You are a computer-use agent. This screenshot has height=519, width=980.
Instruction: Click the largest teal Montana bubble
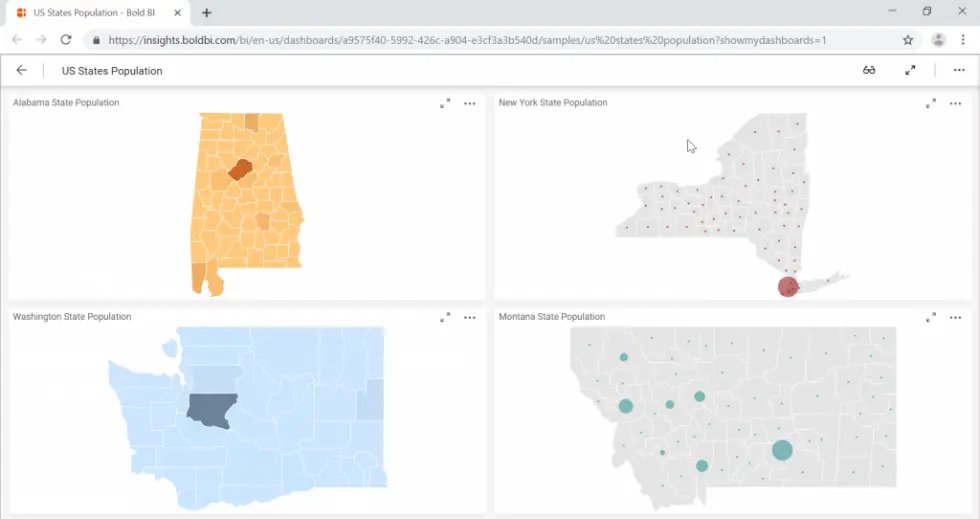pyautogui.click(x=782, y=450)
